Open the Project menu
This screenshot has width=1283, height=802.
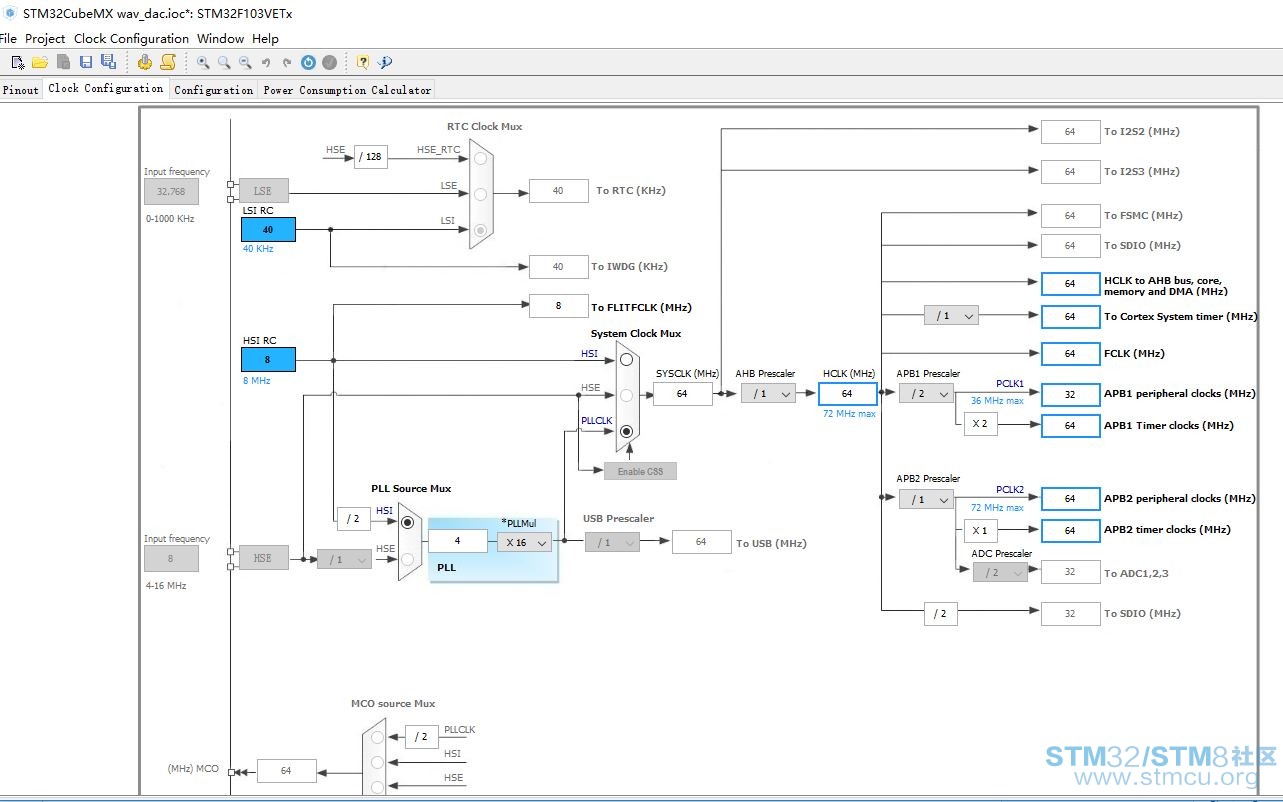[45, 38]
